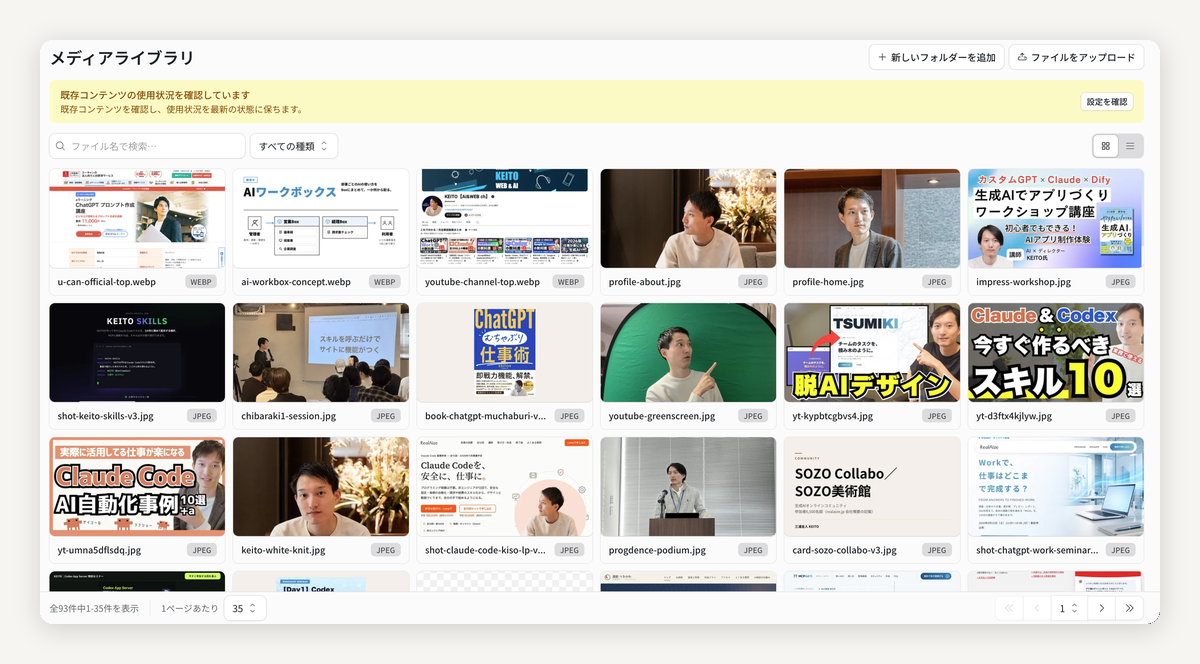Open the すべての種類 type filter dropdown
Screen dimensions: 1200x664
pyautogui.click(x=294, y=146)
